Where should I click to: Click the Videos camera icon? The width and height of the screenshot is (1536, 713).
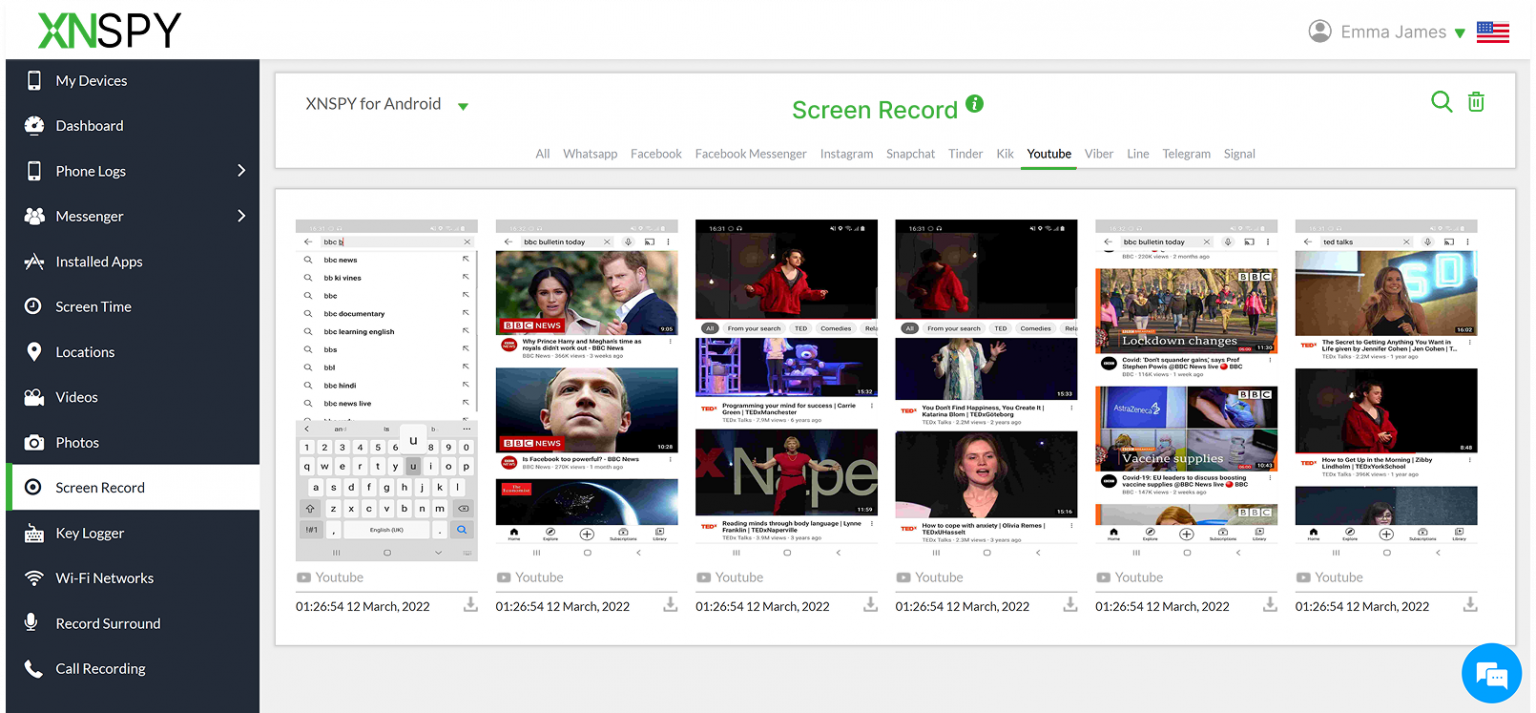tap(34, 397)
